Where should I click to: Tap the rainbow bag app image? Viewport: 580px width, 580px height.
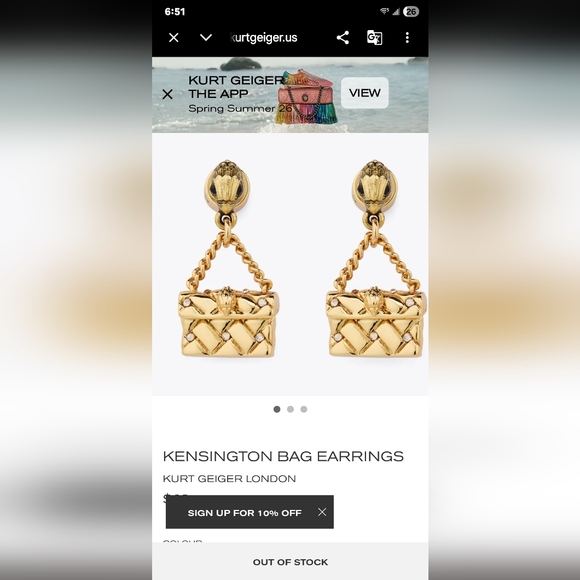click(x=307, y=98)
